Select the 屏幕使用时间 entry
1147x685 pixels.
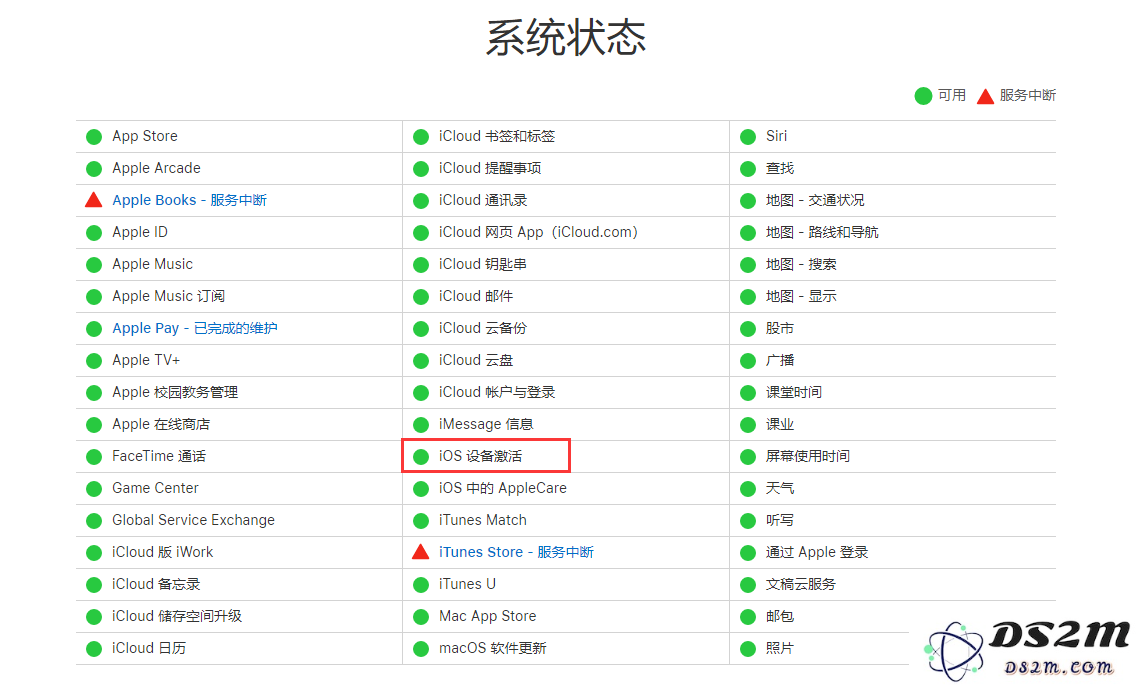point(808,456)
